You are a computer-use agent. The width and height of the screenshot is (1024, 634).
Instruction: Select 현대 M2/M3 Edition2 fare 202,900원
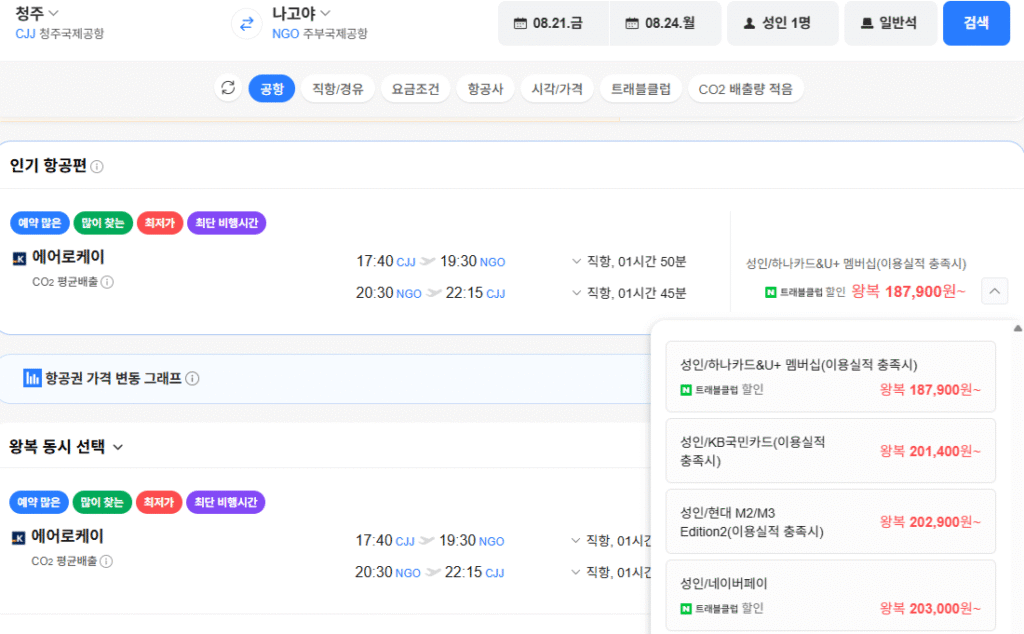[831, 522]
